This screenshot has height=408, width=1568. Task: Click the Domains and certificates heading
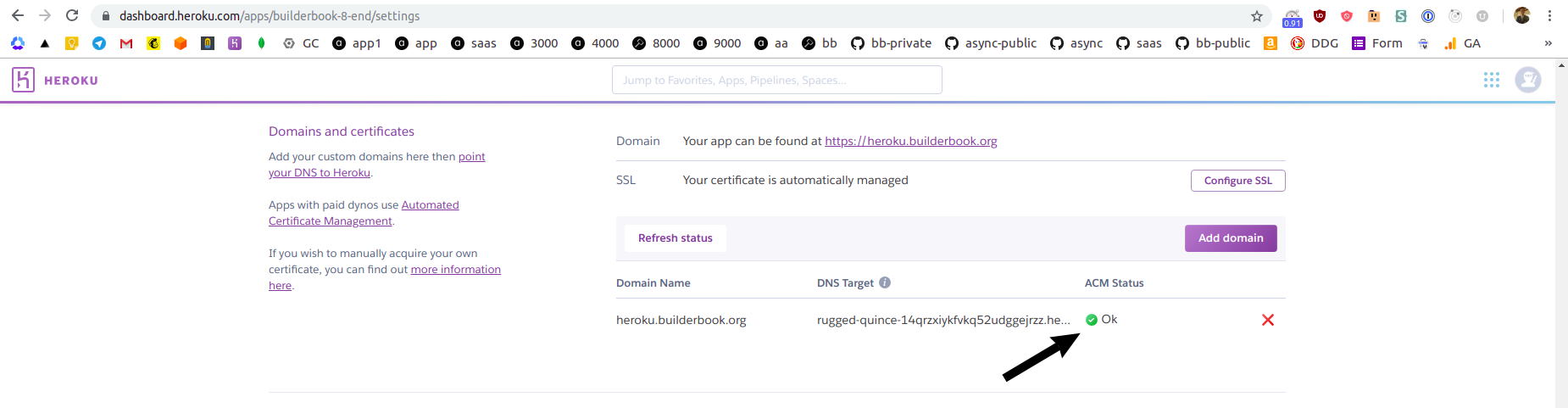pos(342,131)
